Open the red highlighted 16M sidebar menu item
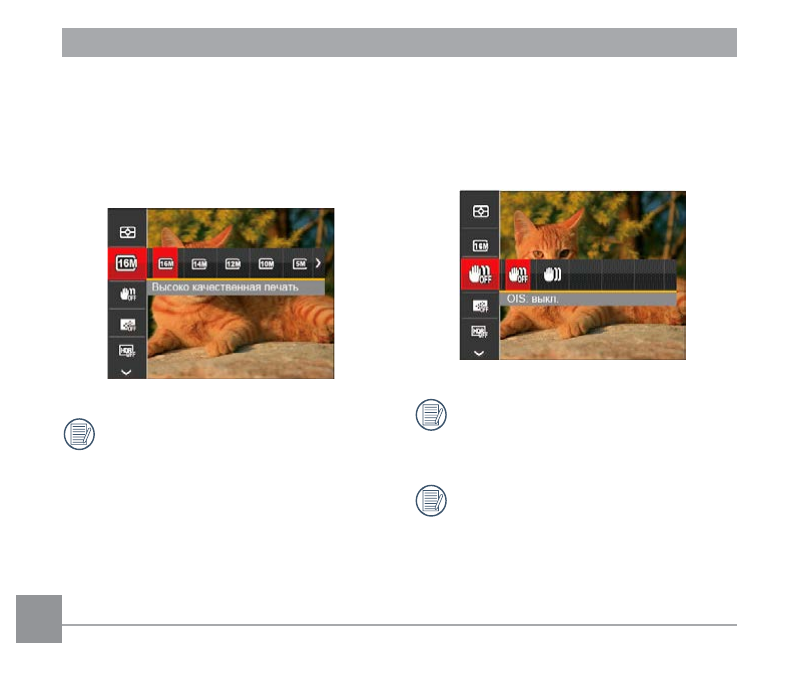Viewport: 794px width, 680px height. 127,263
